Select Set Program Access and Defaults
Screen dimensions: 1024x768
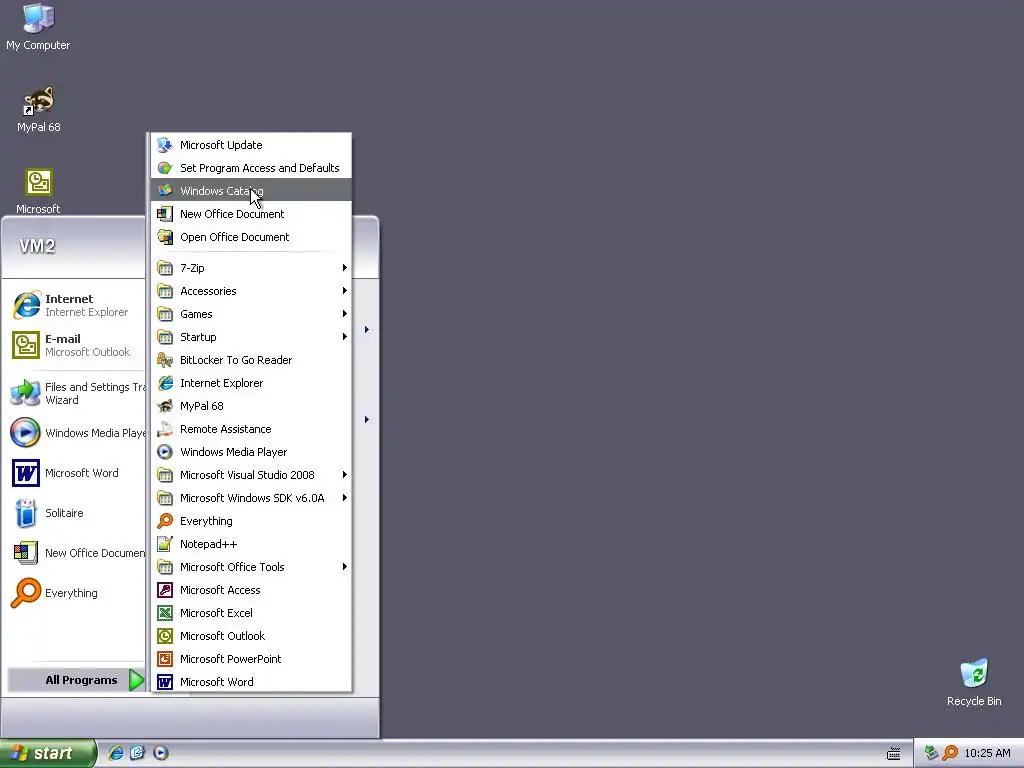pos(251,168)
